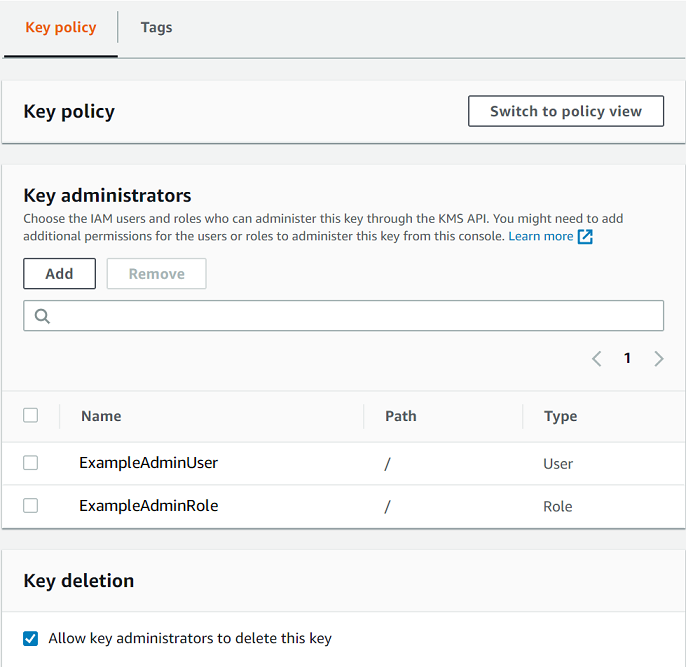Sort by the Name column header

pos(101,416)
